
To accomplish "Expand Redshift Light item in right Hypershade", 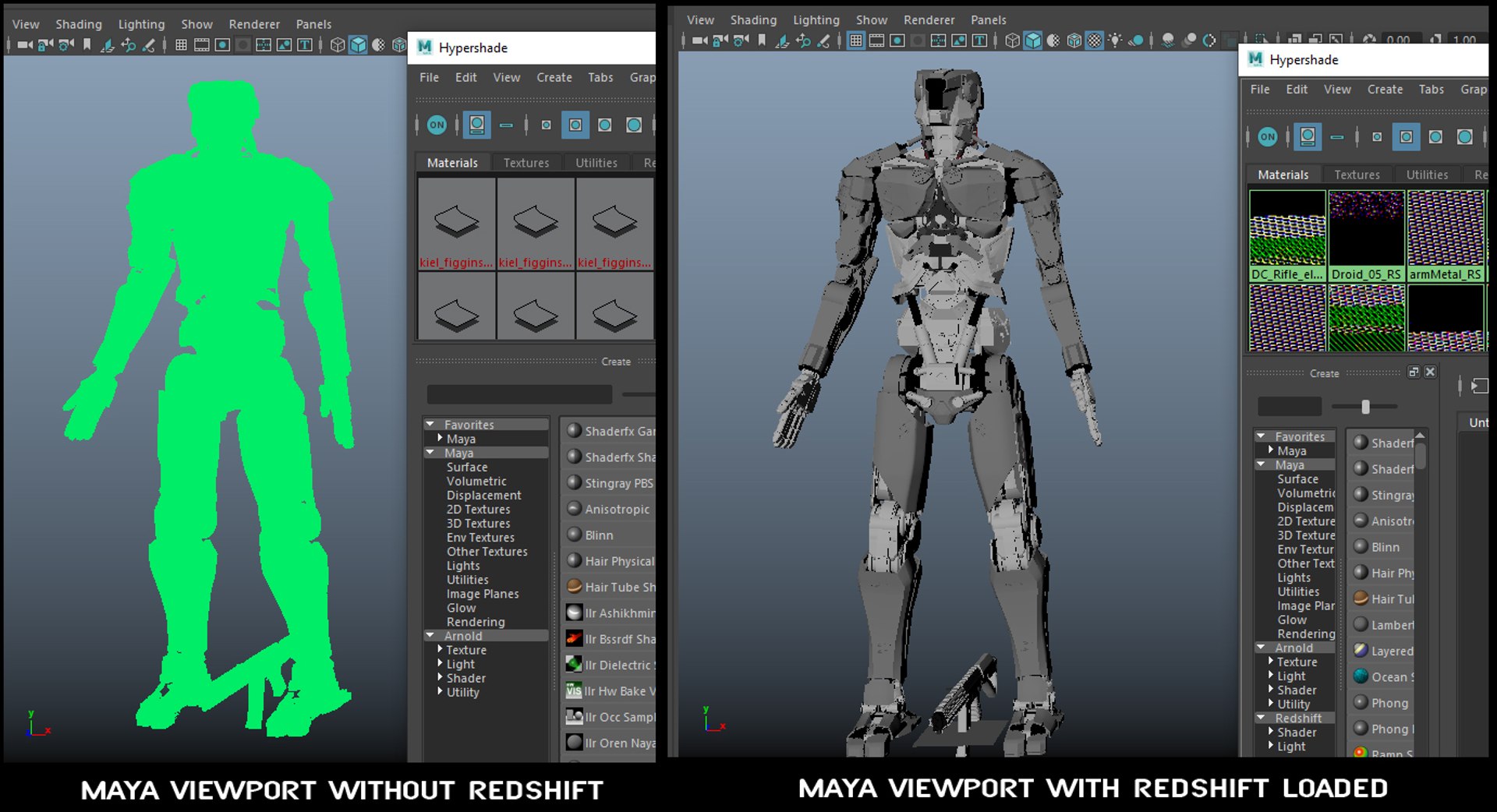I will 1272,746.
